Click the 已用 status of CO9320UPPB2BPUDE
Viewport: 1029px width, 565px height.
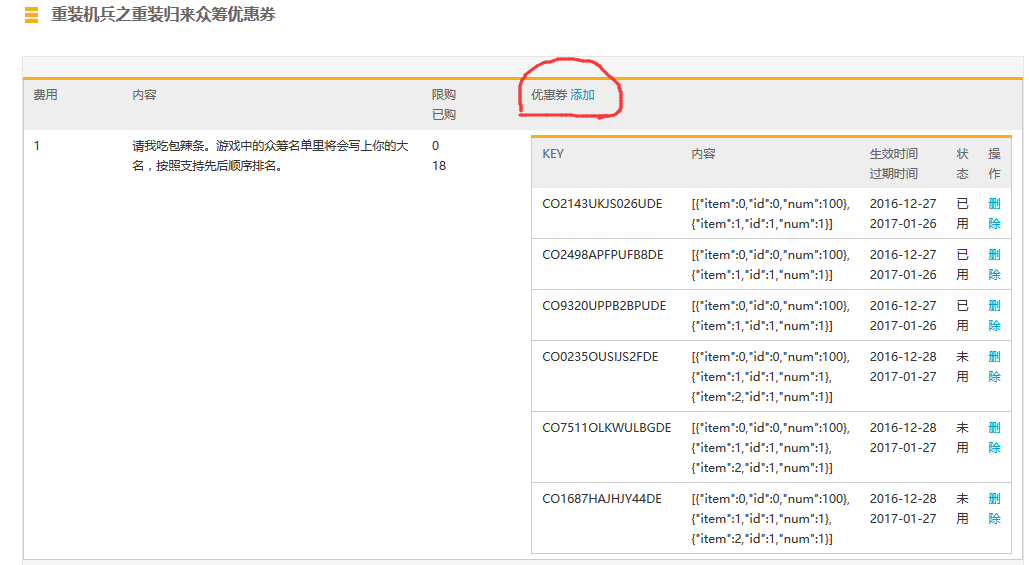[x=962, y=316]
